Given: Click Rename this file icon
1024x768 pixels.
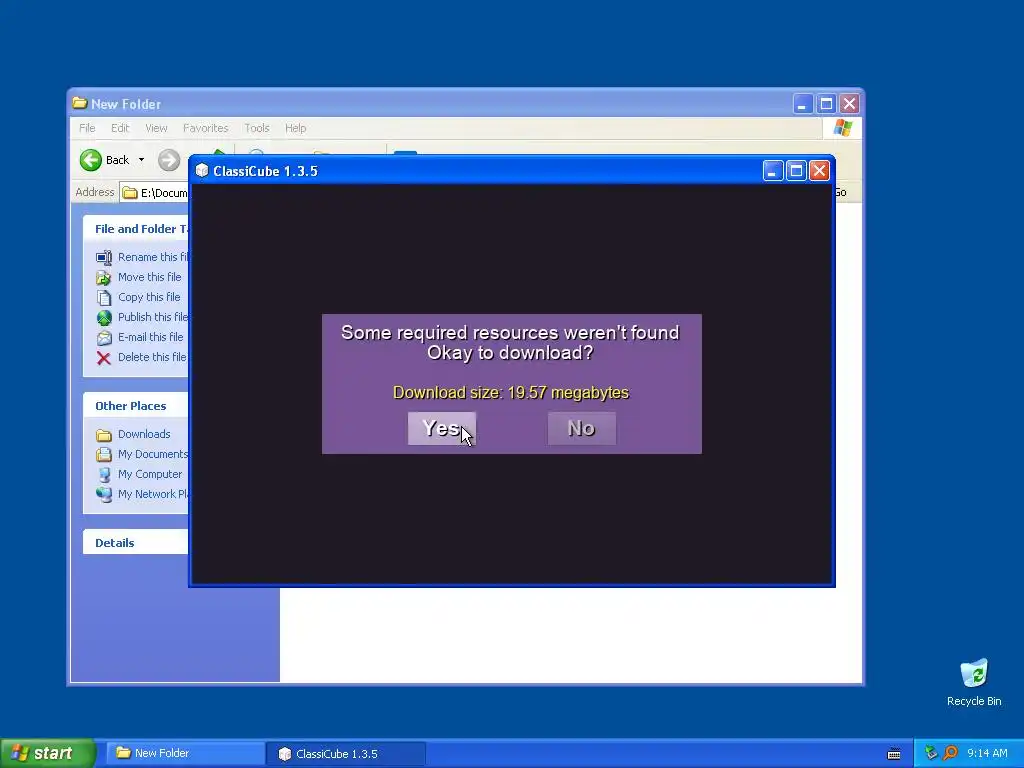Looking at the screenshot, I should click(x=104, y=257).
